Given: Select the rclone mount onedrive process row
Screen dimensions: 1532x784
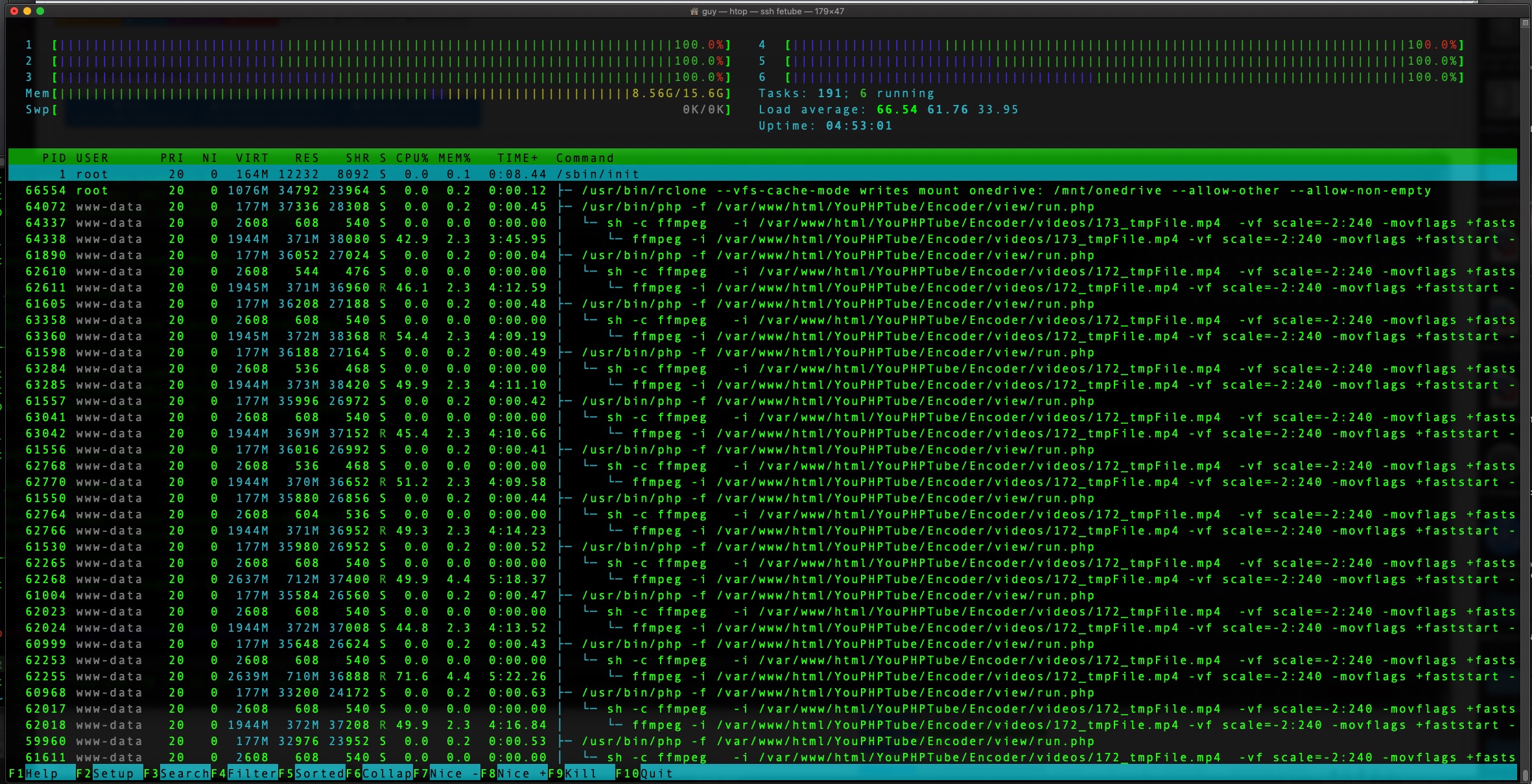Looking at the screenshot, I should click(762, 190).
